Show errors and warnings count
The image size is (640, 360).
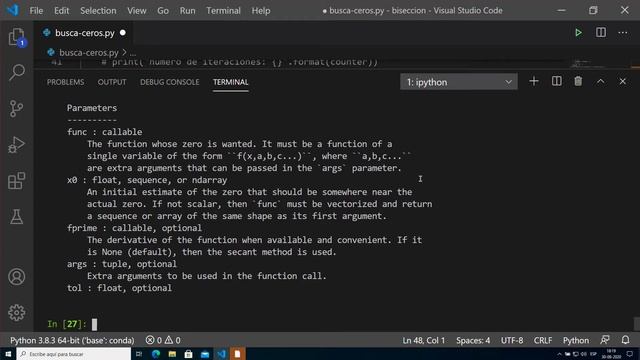[x=163, y=340]
